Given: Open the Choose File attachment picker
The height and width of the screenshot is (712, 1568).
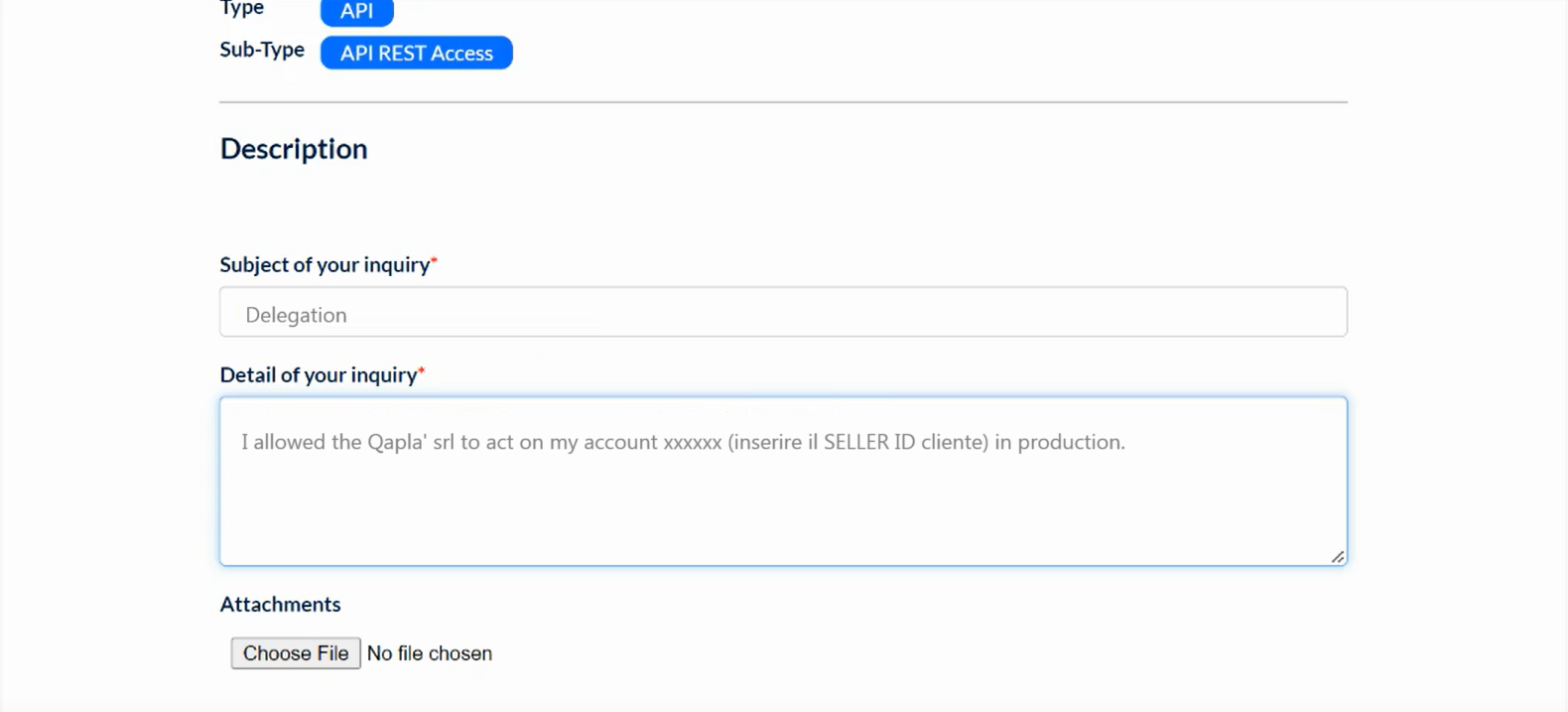Looking at the screenshot, I should (x=296, y=653).
